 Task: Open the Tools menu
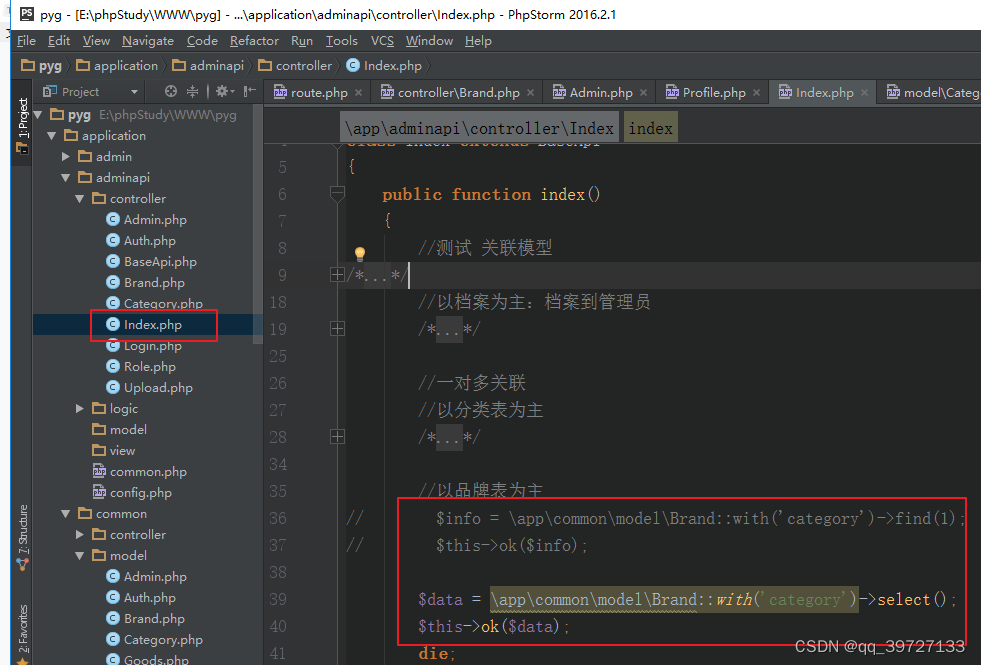click(342, 41)
